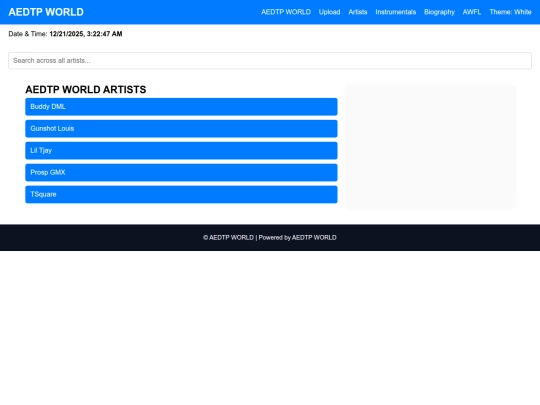Open the Instrumentals section
This screenshot has width=540, height=405.
396,12
